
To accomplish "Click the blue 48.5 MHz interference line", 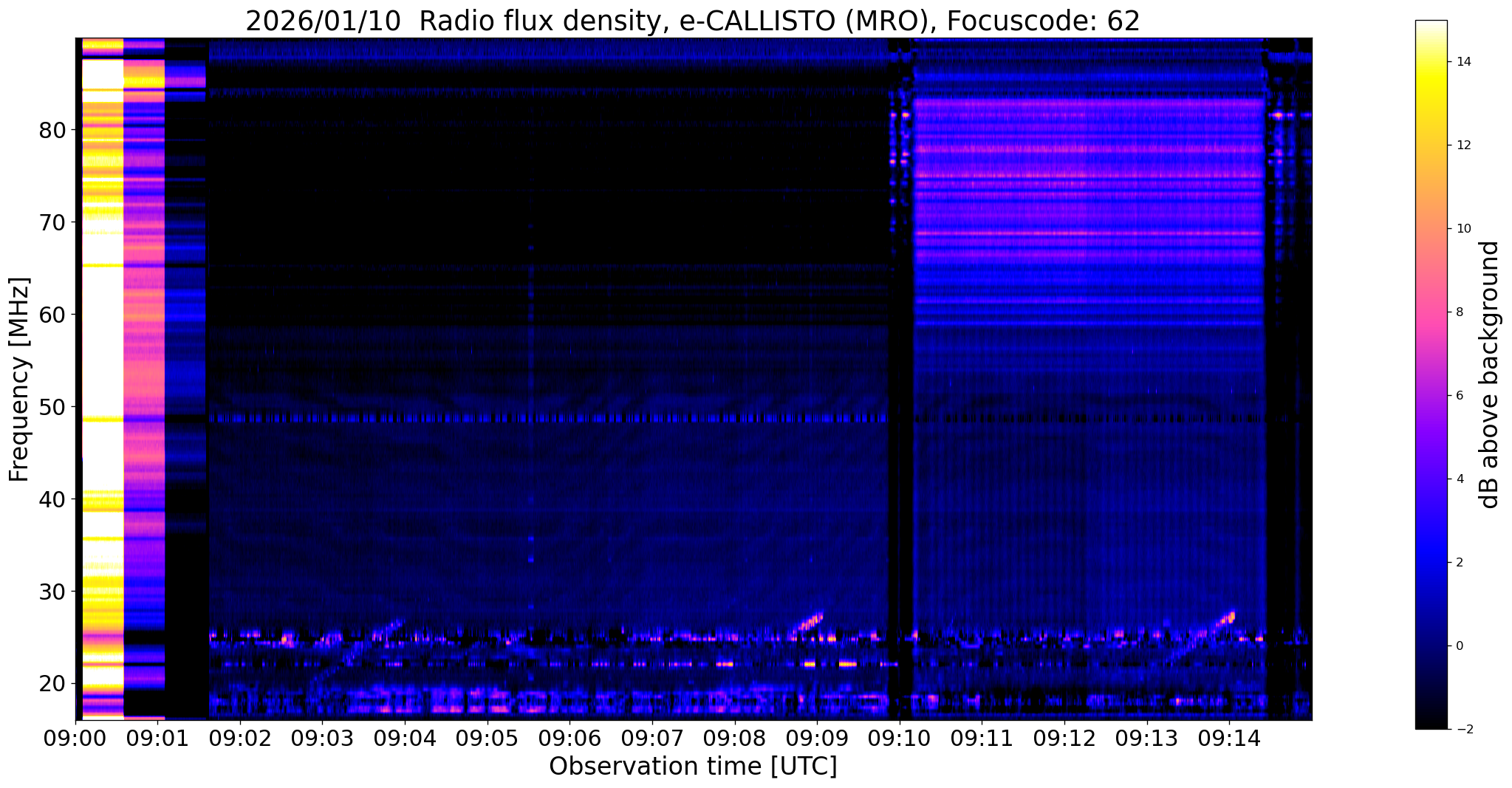I will point(548,419).
